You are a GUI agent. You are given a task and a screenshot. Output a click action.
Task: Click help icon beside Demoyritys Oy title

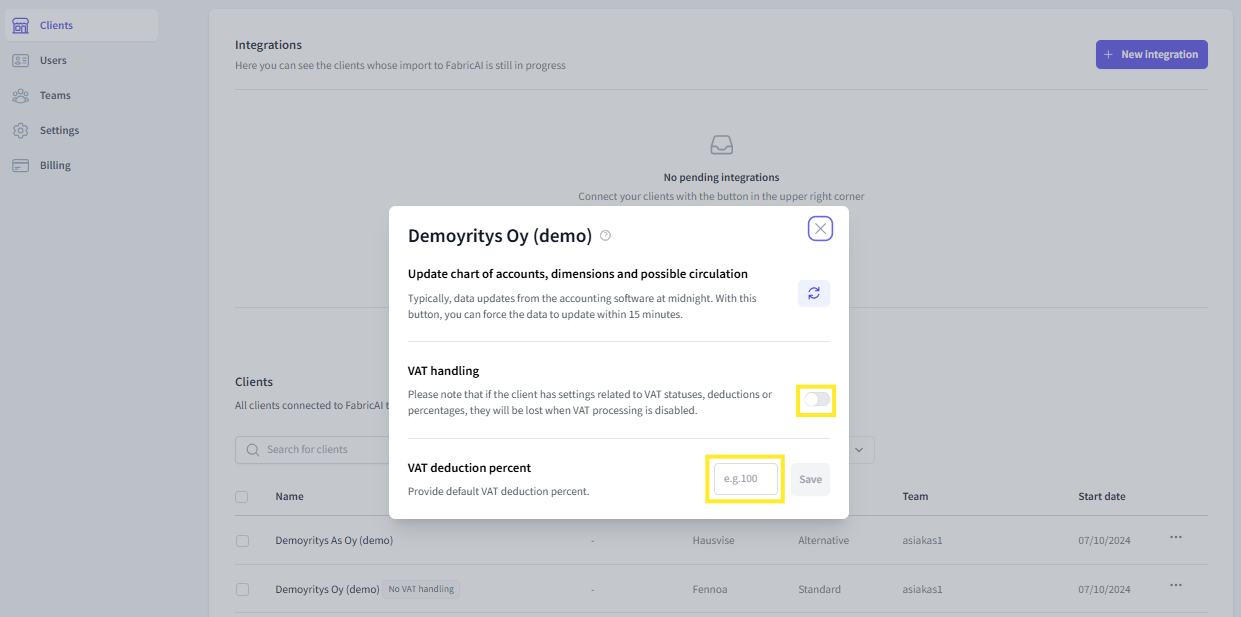coord(605,236)
